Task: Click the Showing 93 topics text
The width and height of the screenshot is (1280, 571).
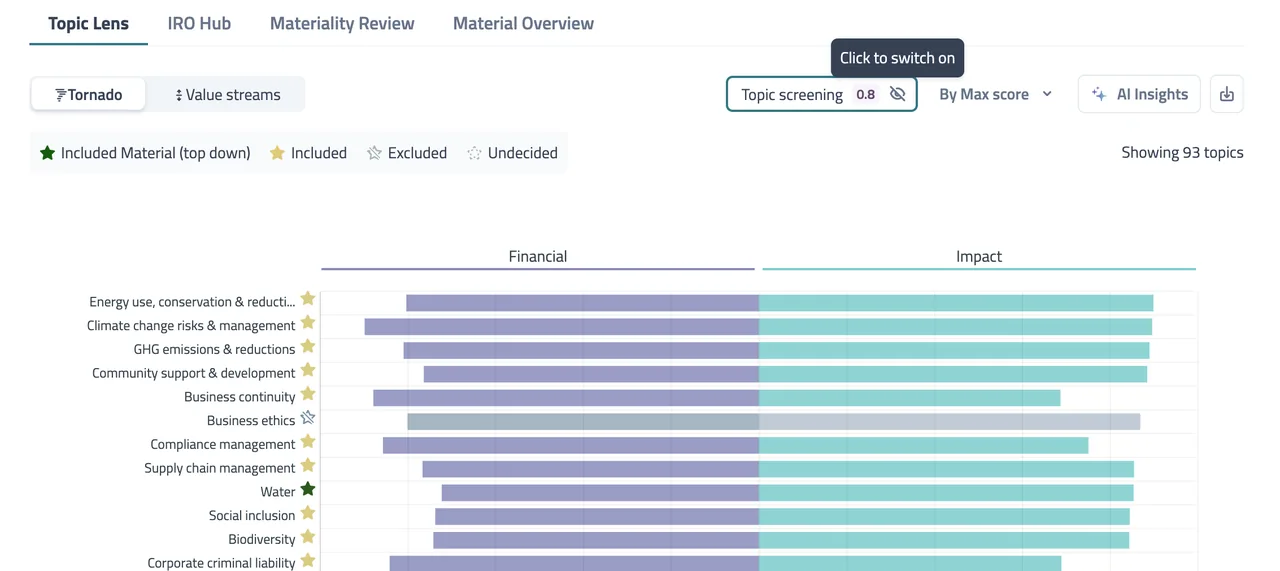Action: pyautogui.click(x=1182, y=153)
